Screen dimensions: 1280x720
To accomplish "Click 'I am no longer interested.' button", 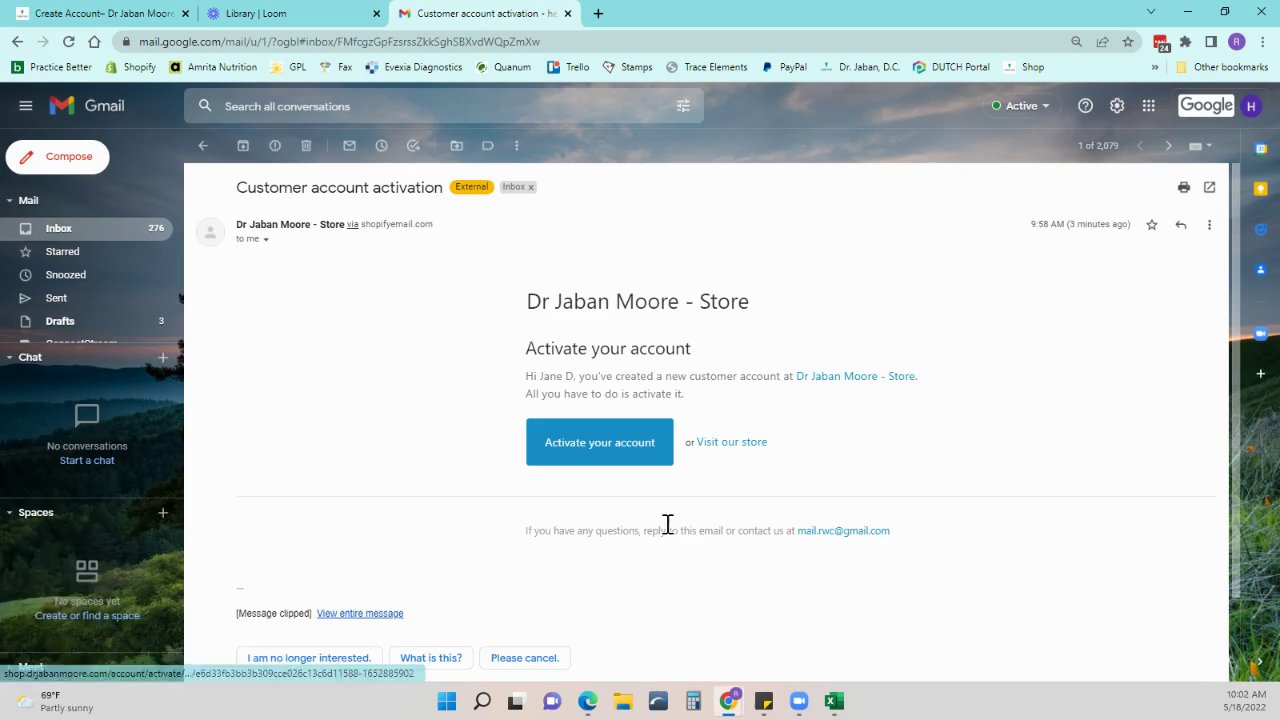I will point(309,658).
